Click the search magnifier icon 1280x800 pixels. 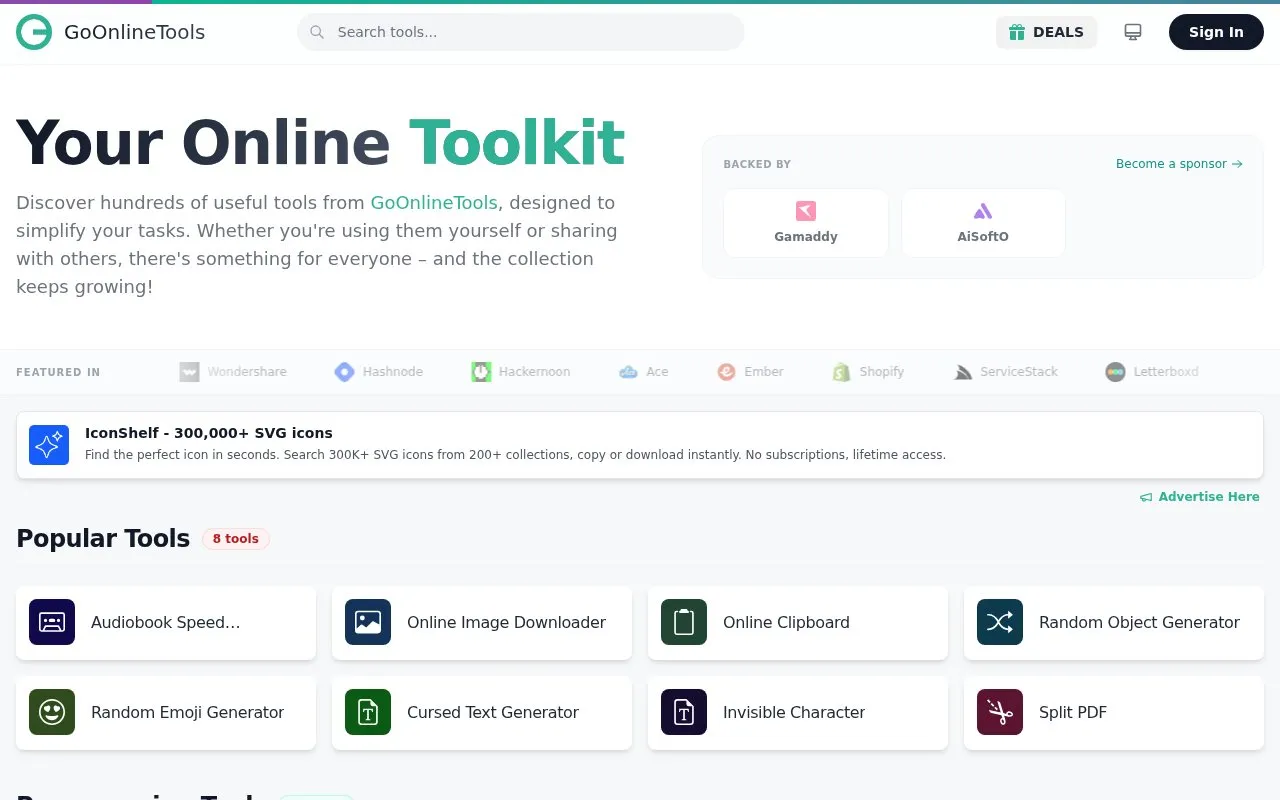317,32
